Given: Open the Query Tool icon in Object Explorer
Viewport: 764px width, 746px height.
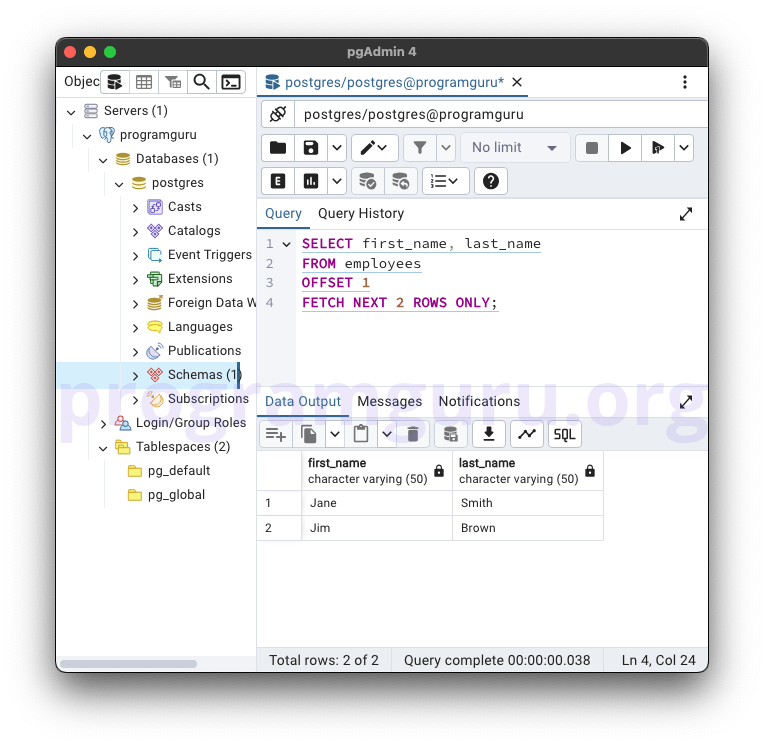Looking at the screenshot, I should [x=115, y=82].
